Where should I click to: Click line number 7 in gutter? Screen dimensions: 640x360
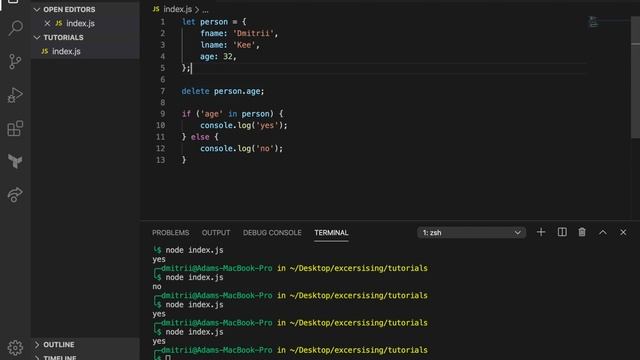coord(162,91)
